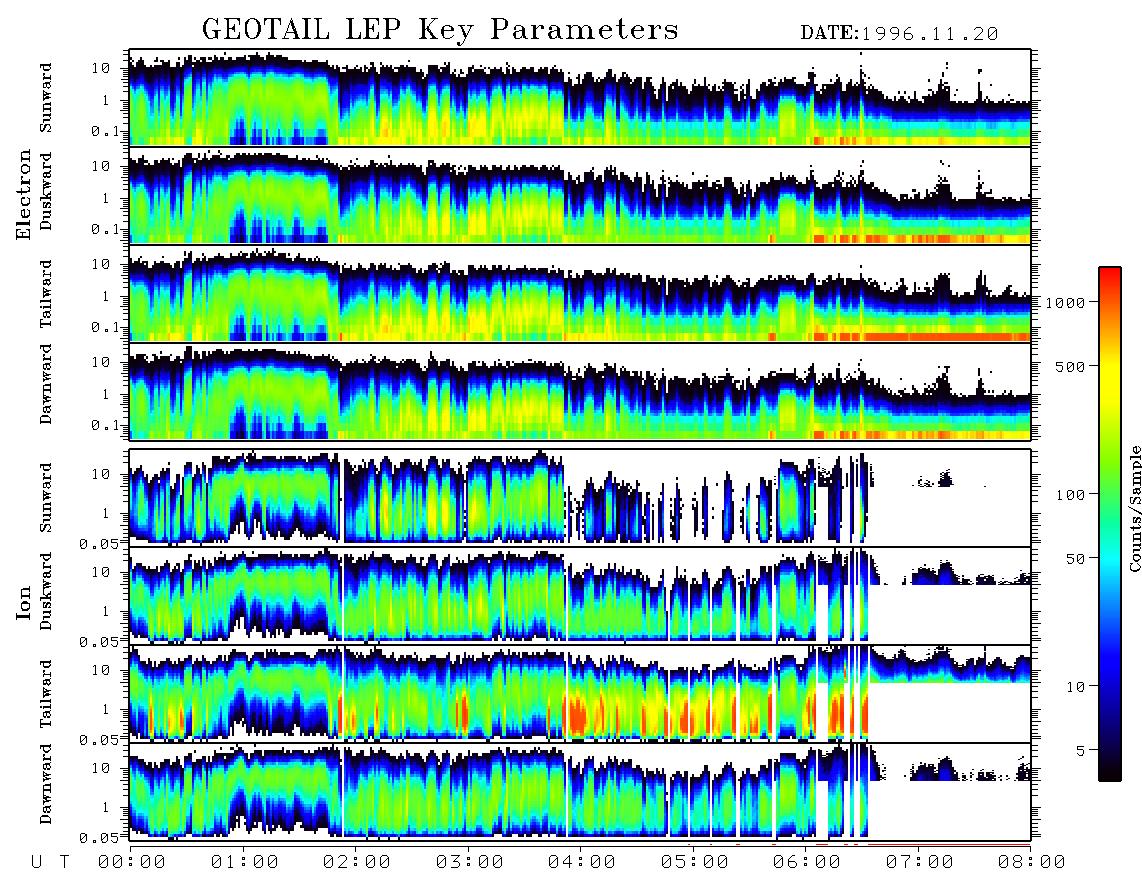Click the 05:00 time tick label
Image resolution: width=1142 pixels, height=880 pixels.
tap(695, 862)
